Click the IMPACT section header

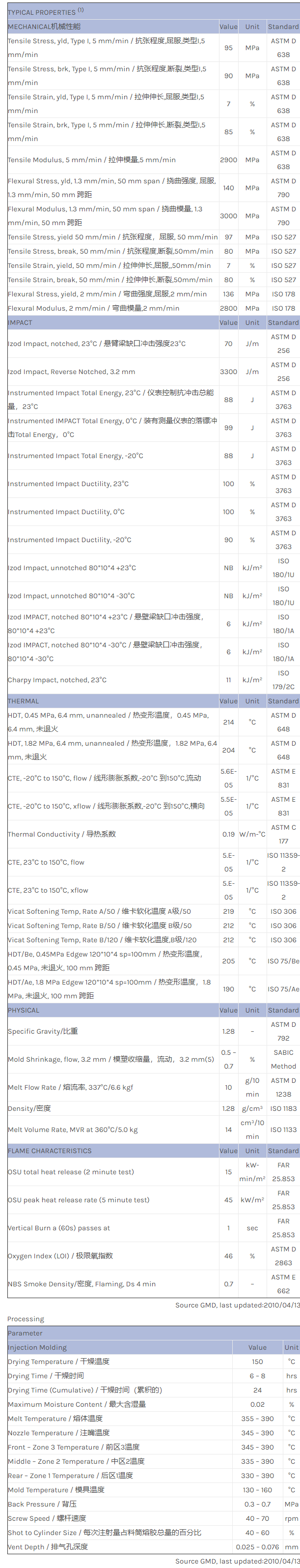(20, 322)
